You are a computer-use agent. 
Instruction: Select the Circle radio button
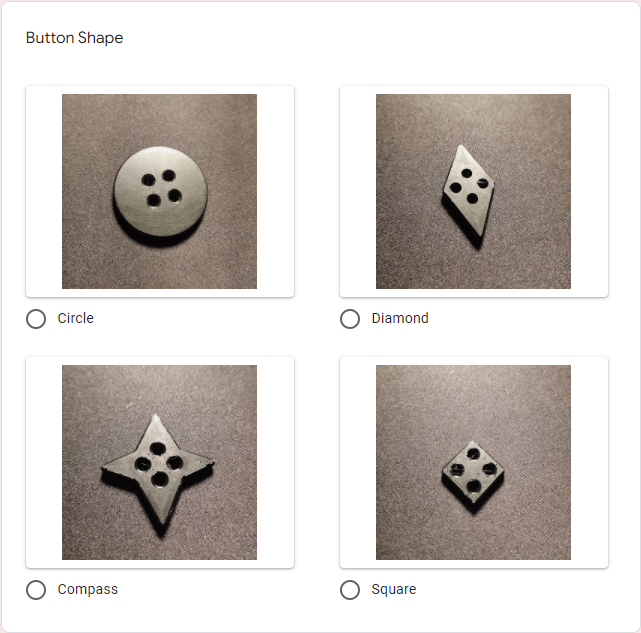[x=36, y=319]
